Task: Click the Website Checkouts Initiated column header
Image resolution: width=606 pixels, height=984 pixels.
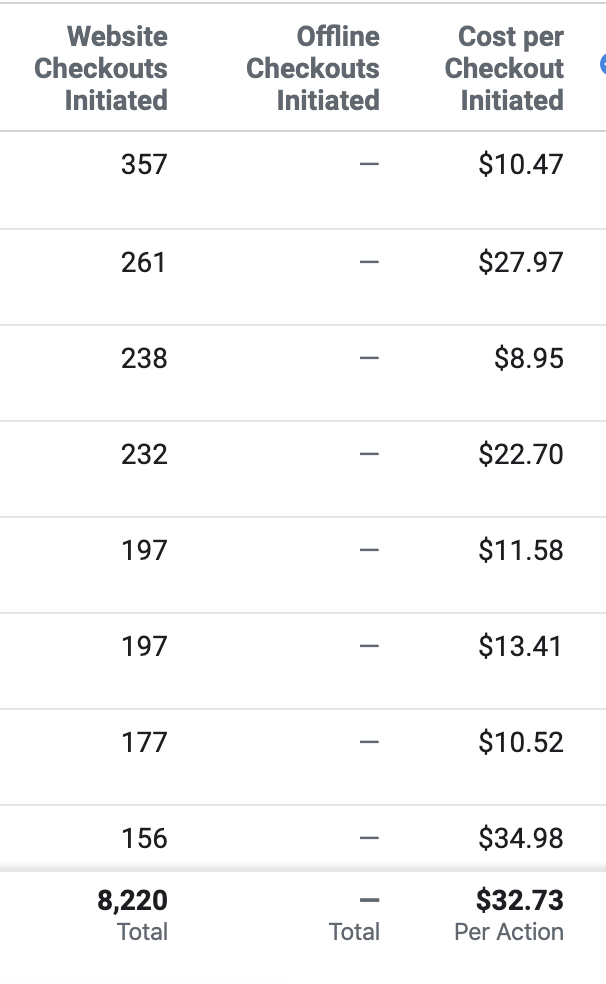Action: [101, 68]
